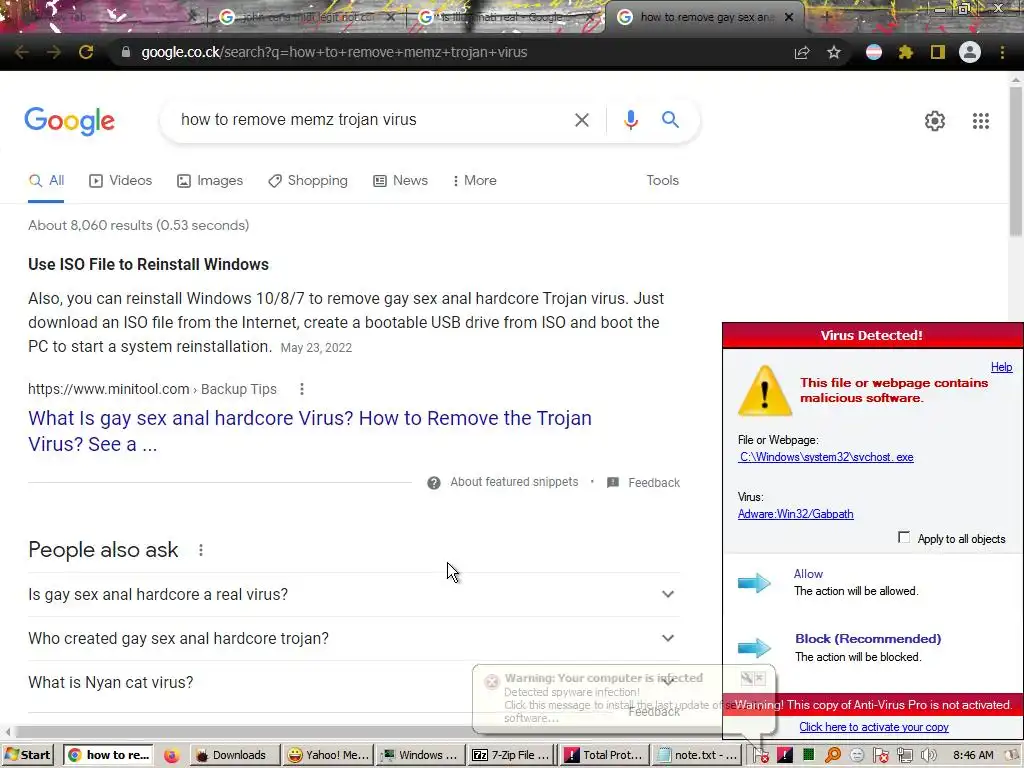The image size is (1024, 768).
Task: Expand "Is gay sex anal hardcore a real virus?"
Action: point(353,594)
